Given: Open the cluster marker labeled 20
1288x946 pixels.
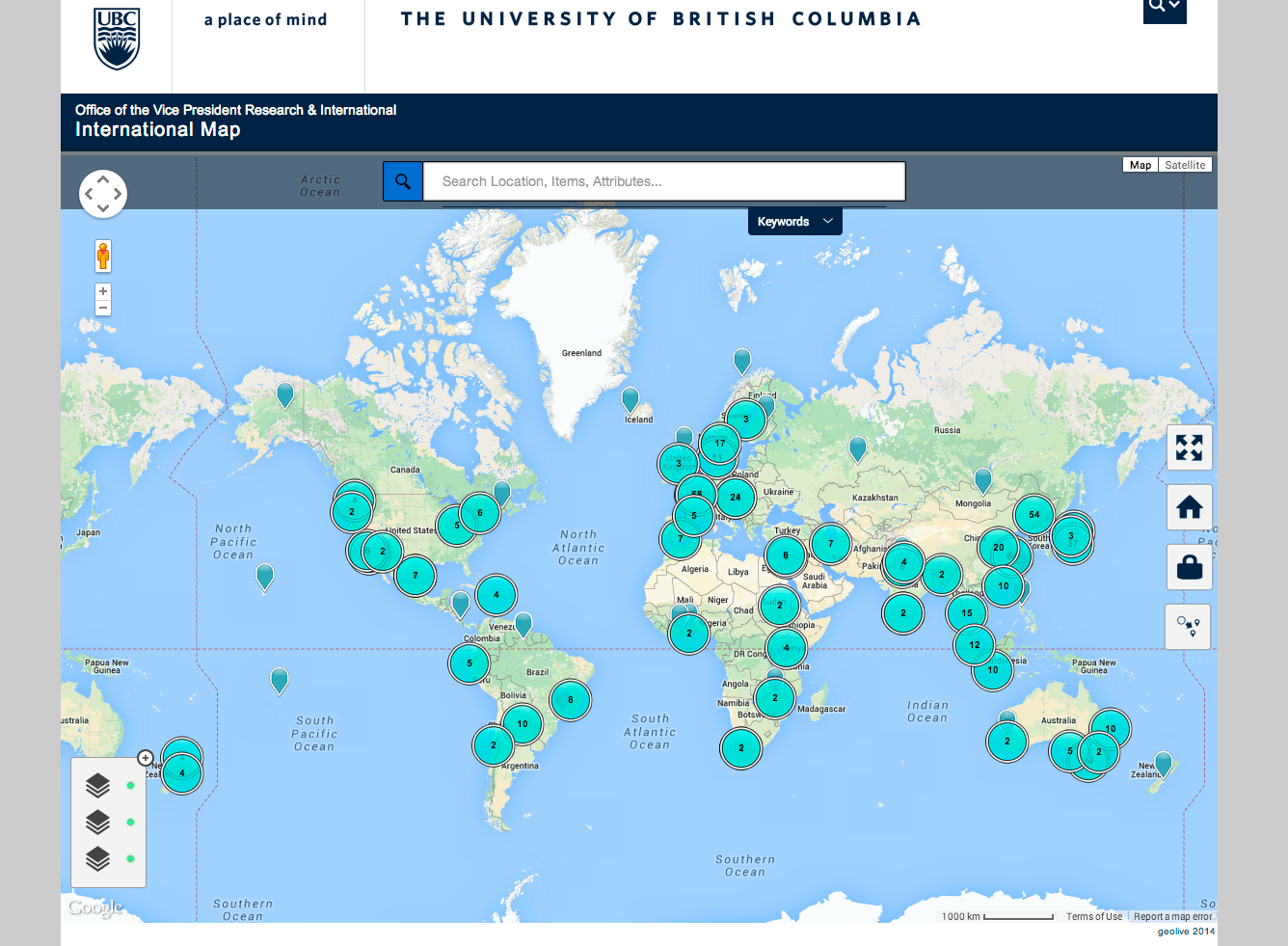Looking at the screenshot, I should [x=999, y=548].
